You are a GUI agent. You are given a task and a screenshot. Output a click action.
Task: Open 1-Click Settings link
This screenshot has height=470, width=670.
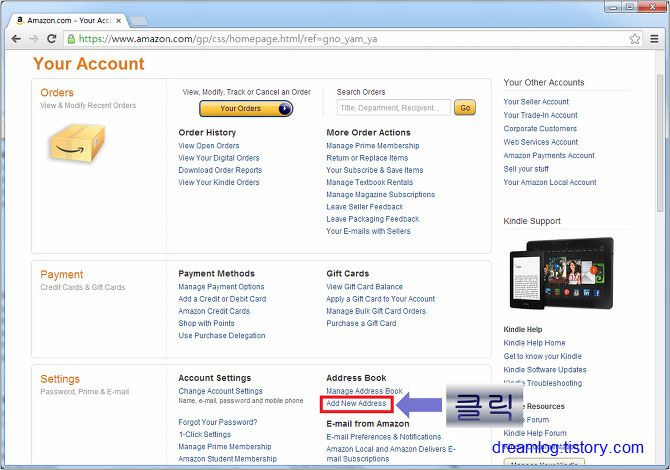pyautogui.click(x=205, y=434)
